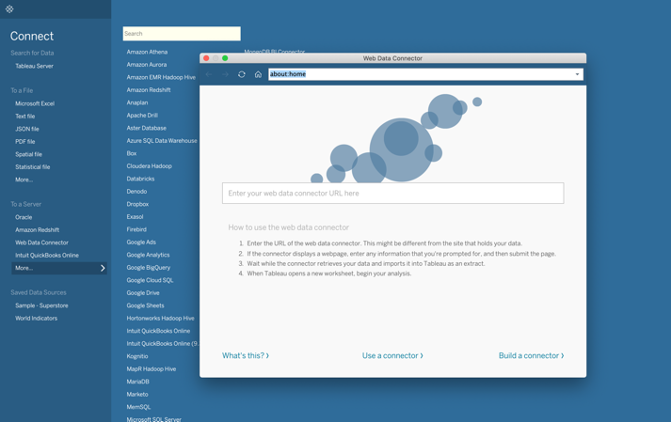672x422 pixels.
Task: Choose Amazon Athena connector
Action: pyautogui.click(x=147, y=52)
